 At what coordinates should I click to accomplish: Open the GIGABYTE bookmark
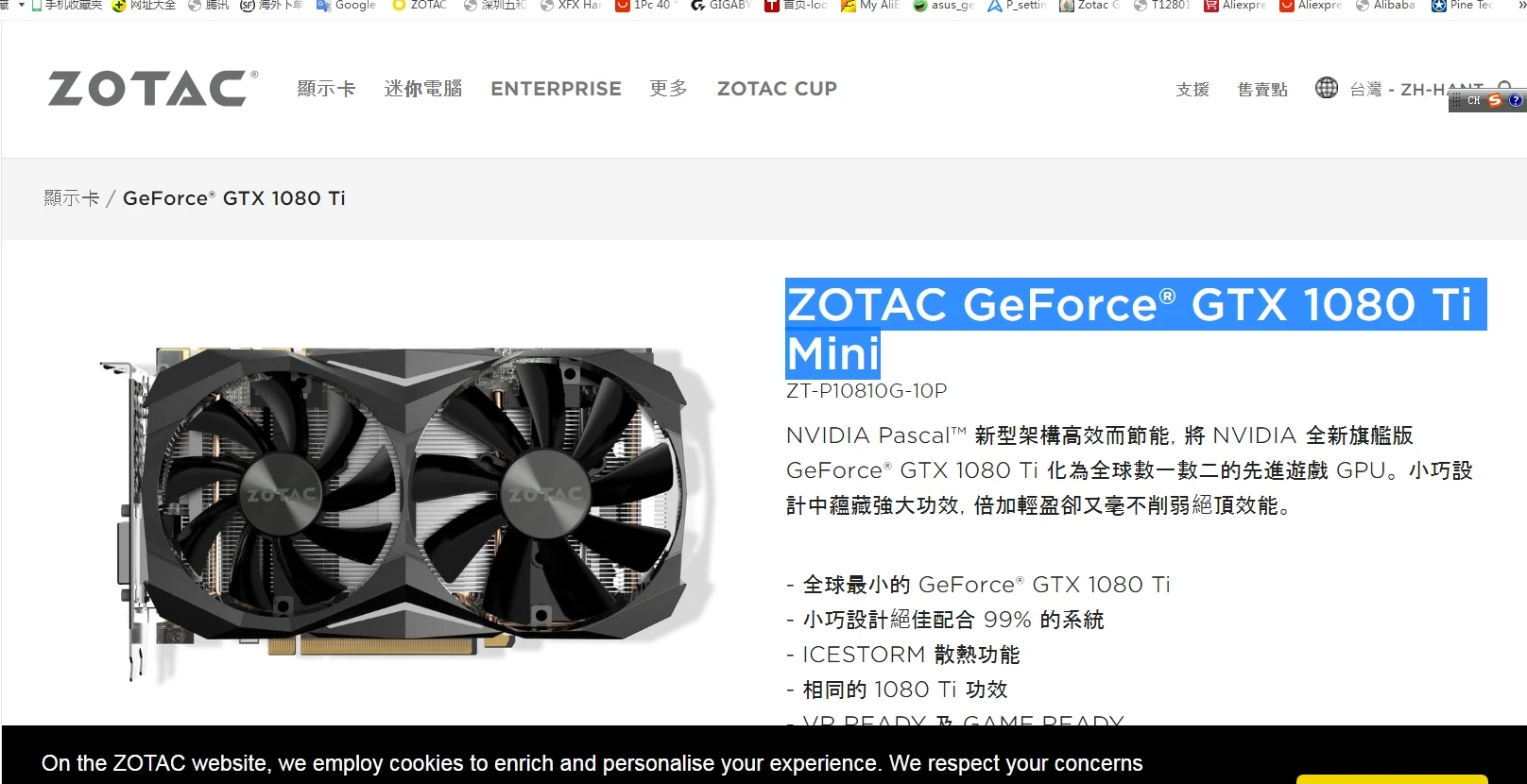(721, 6)
